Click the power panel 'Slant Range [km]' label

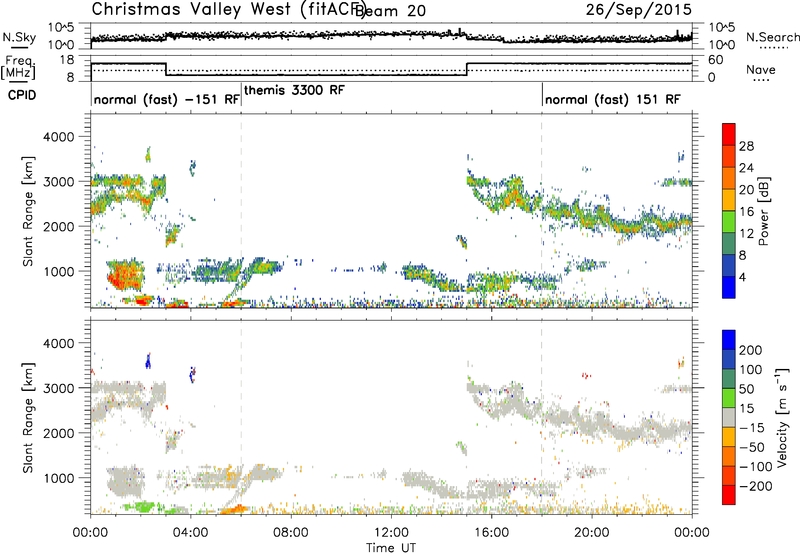point(28,211)
